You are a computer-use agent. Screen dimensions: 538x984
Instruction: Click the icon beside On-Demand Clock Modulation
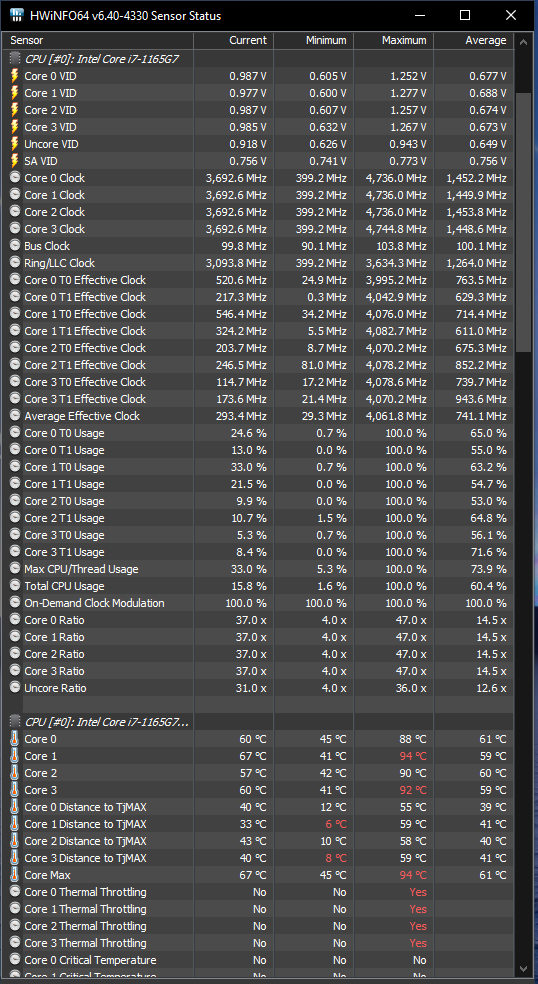(15, 602)
